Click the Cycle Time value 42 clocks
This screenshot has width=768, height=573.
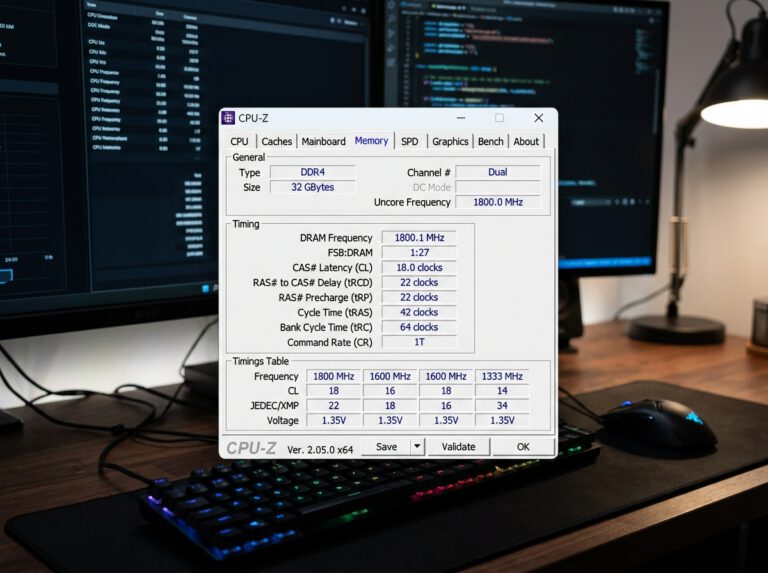419,312
